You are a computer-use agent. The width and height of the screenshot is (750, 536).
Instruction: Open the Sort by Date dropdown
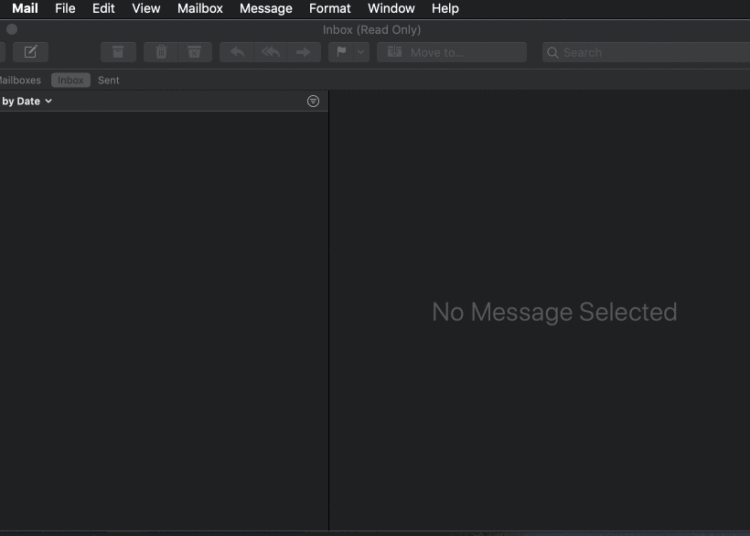[x=26, y=101]
